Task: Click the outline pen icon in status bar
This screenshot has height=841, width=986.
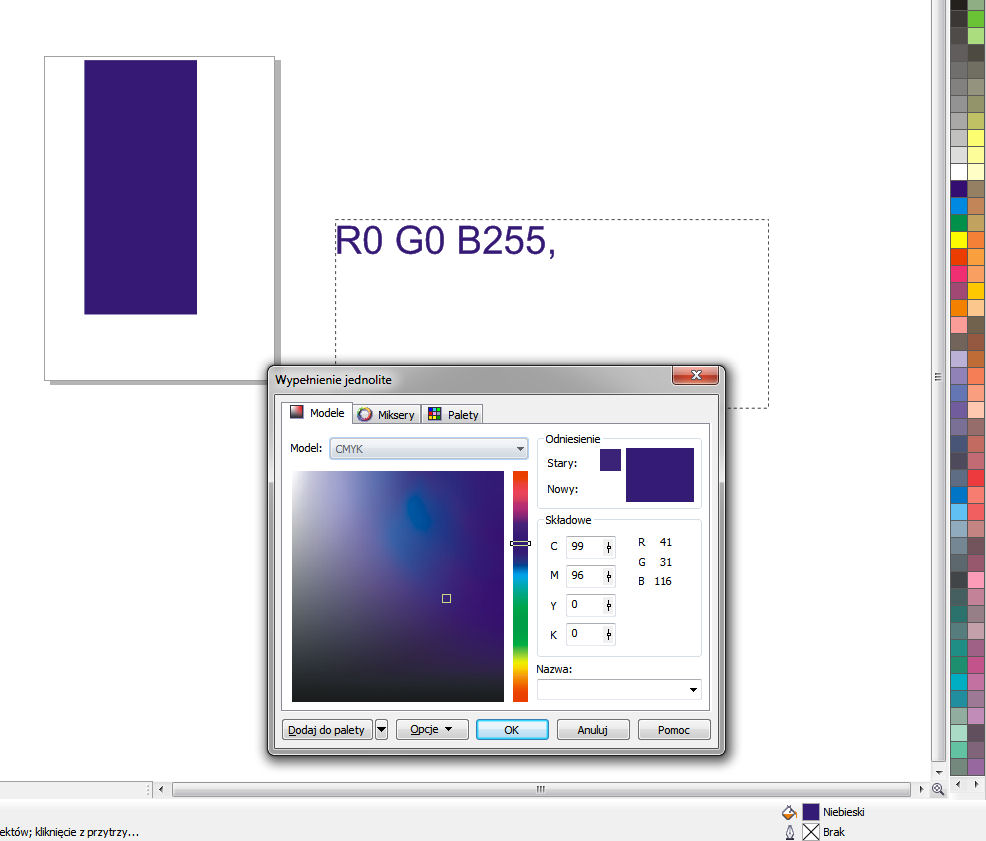Action: (789, 831)
